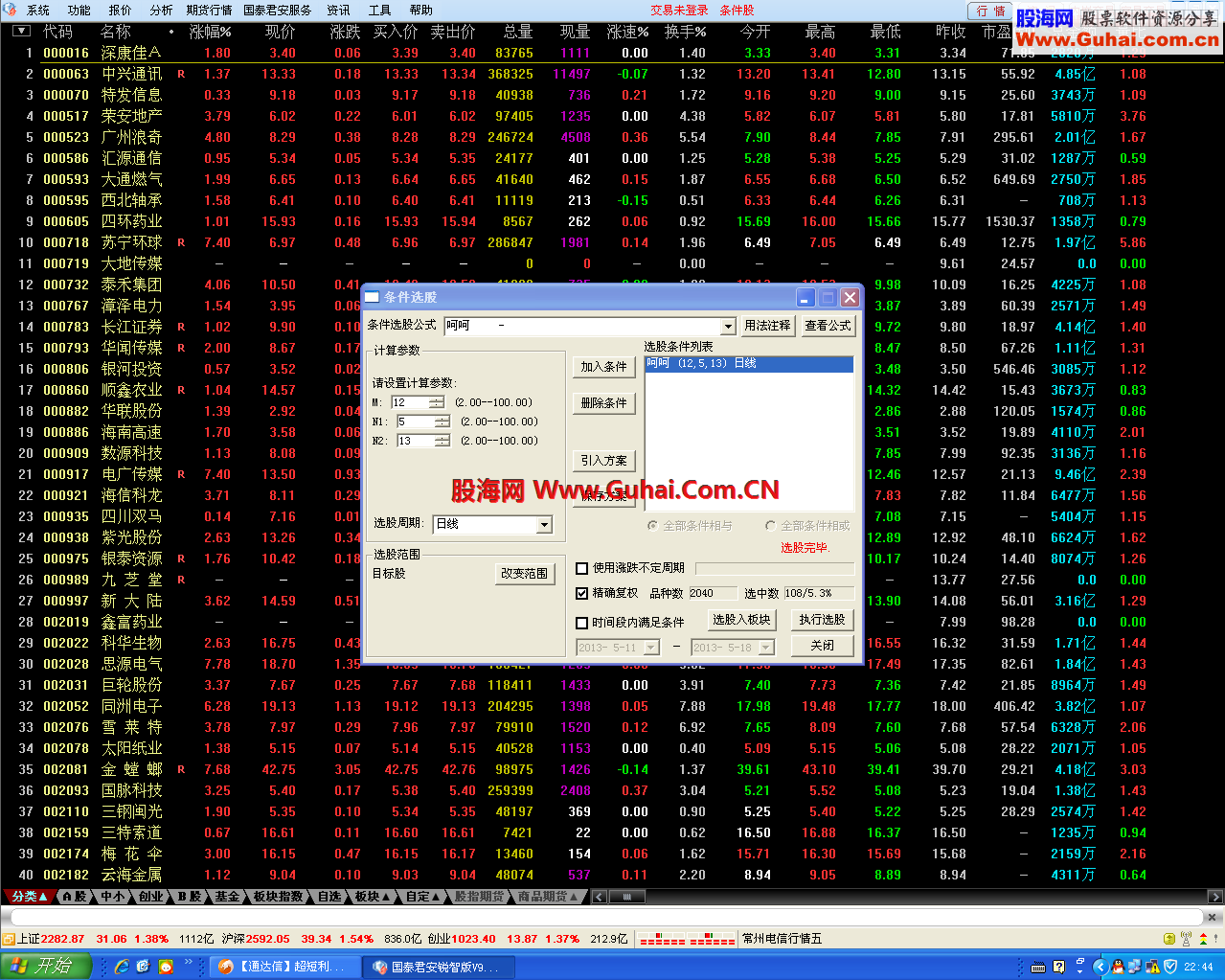Screen dimensions: 1225x980
Task: Expand the 商品期货▲ tab menu
Action: (548, 897)
